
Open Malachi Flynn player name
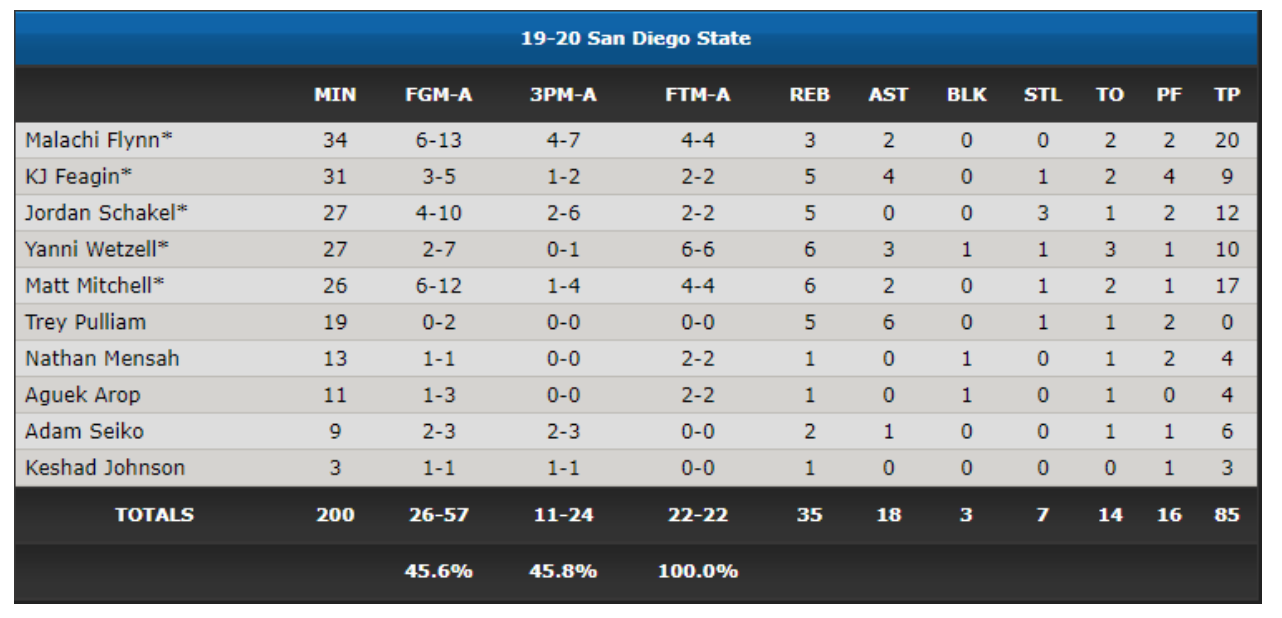[99, 141]
